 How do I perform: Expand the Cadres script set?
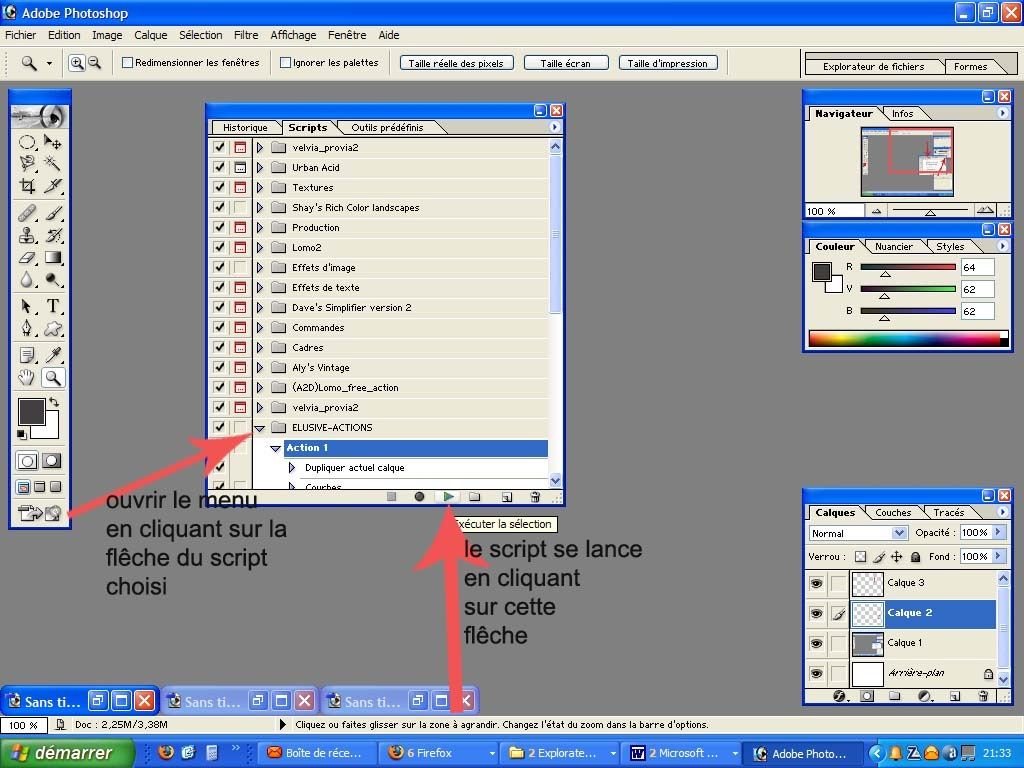(x=260, y=347)
